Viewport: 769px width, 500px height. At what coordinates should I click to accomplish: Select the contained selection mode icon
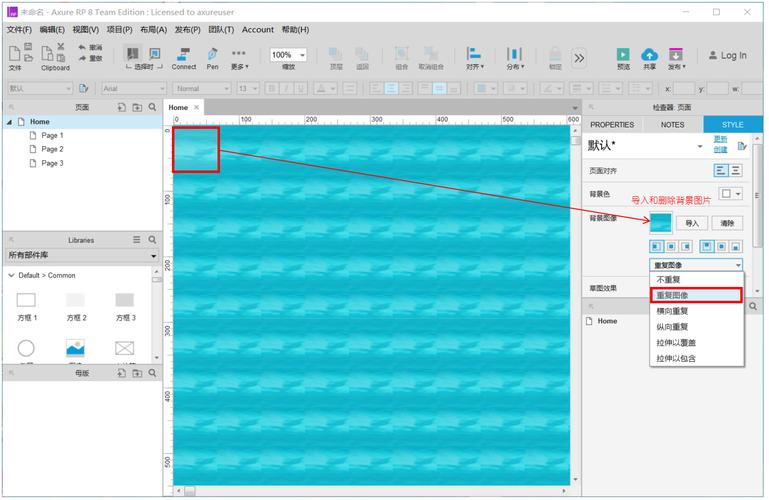pyautogui.click(x=155, y=53)
